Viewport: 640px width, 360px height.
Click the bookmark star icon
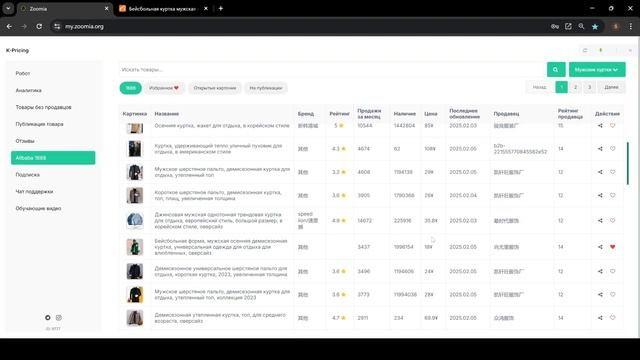point(595,27)
